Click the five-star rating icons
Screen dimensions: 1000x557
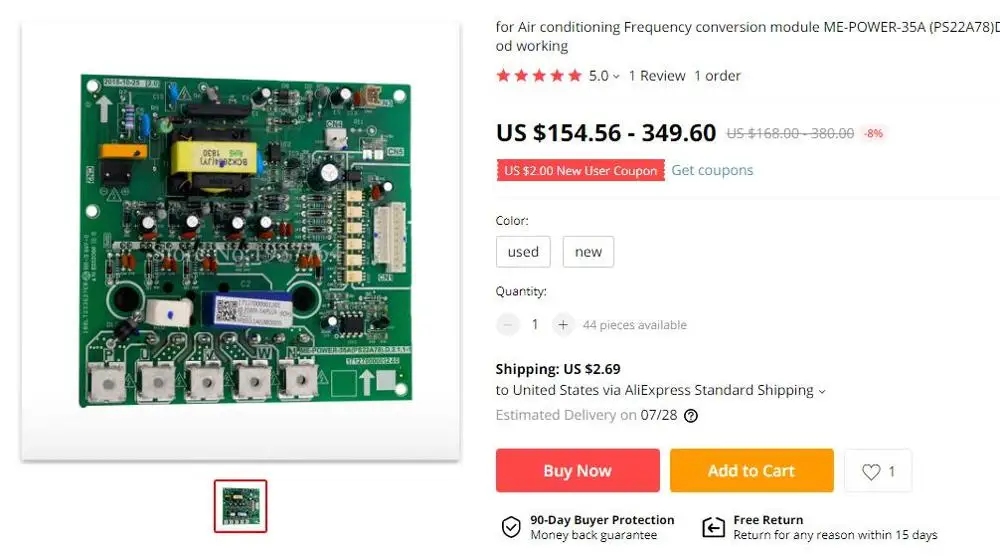click(539, 76)
